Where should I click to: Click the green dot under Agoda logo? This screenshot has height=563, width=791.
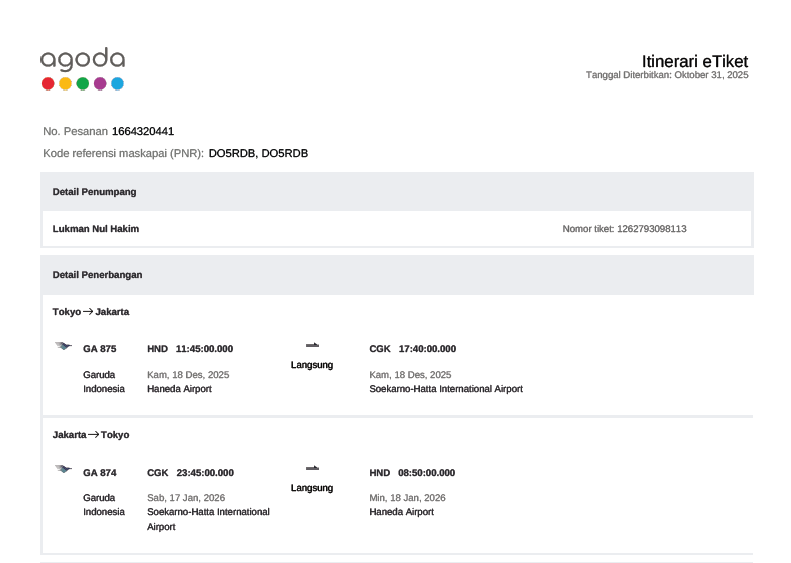[83, 84]
